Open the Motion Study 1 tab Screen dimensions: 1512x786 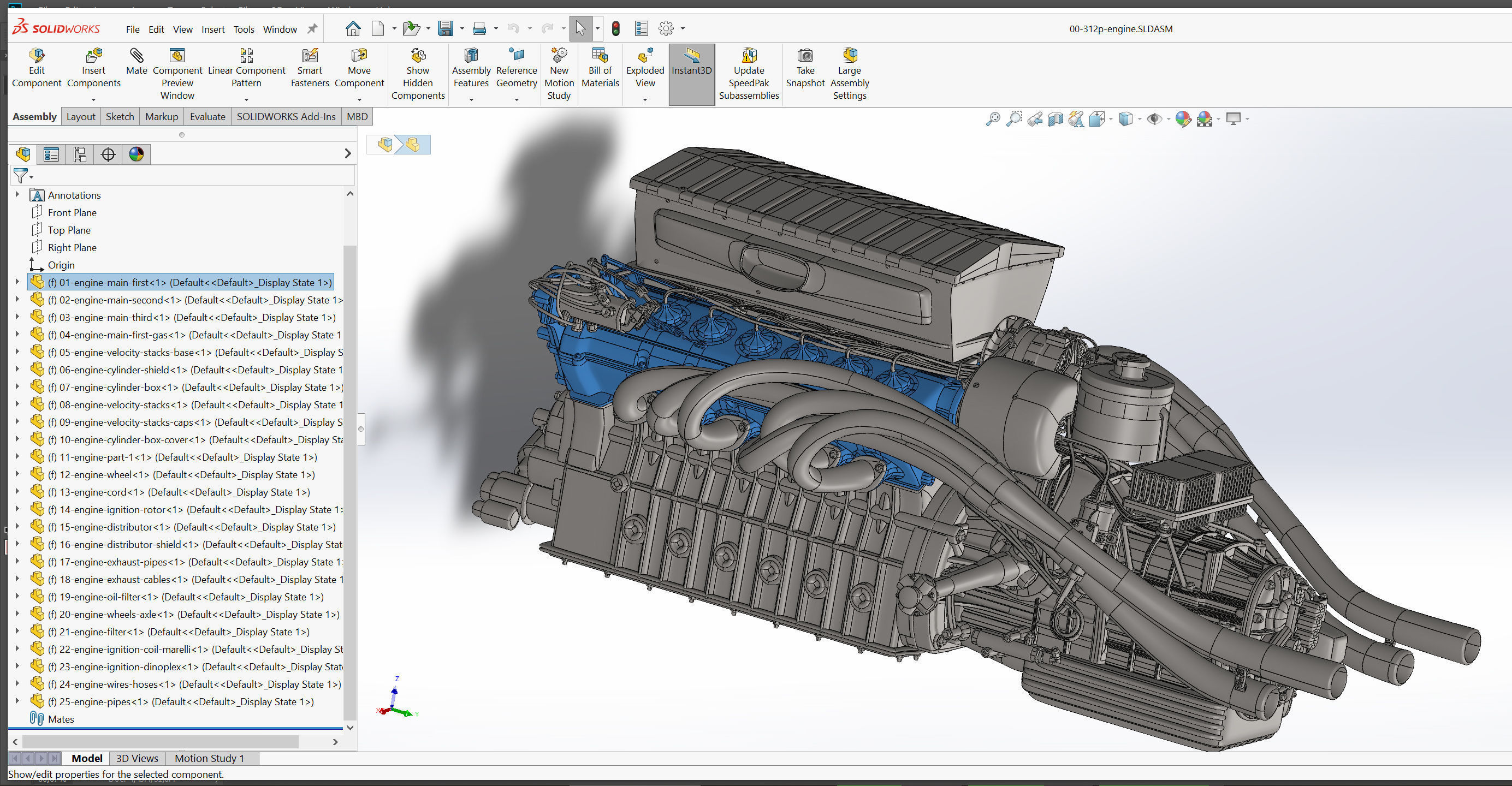pos(209,758)
